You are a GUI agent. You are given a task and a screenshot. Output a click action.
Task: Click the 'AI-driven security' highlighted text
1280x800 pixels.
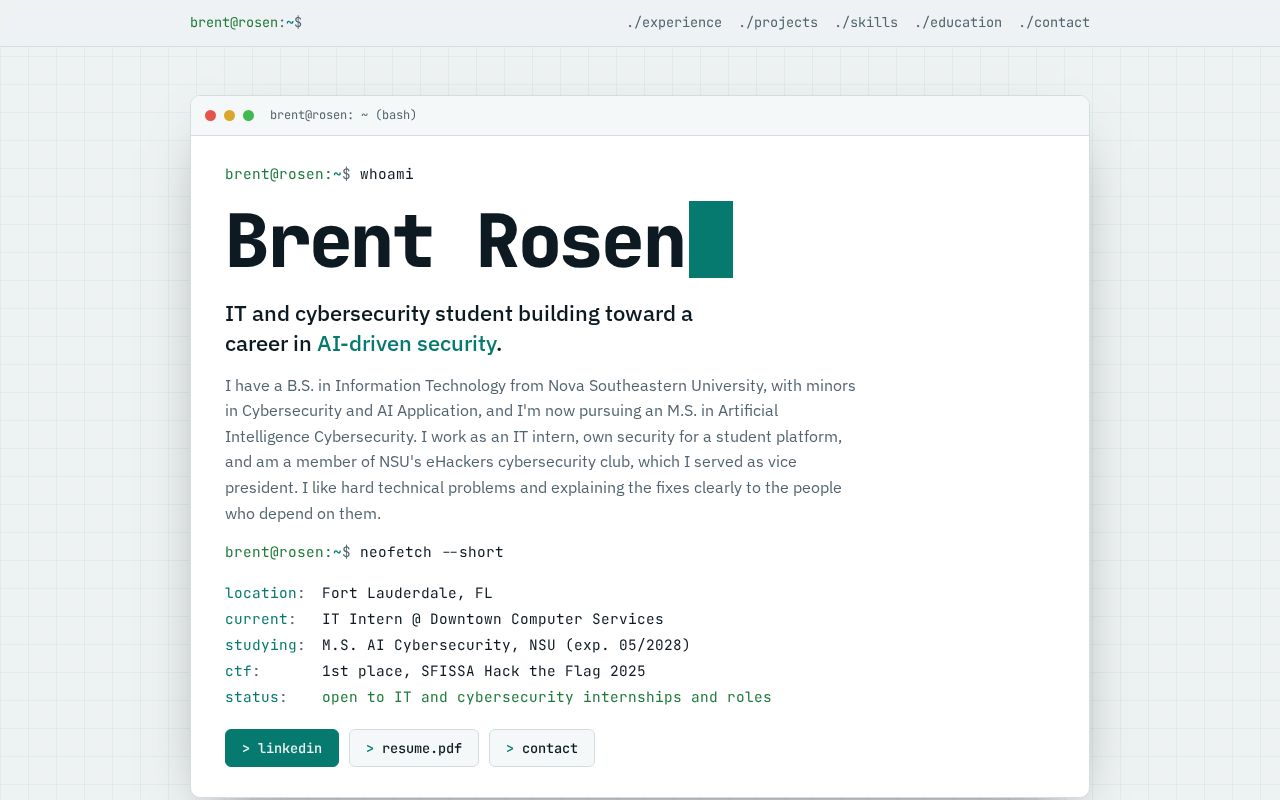[407, 344]
